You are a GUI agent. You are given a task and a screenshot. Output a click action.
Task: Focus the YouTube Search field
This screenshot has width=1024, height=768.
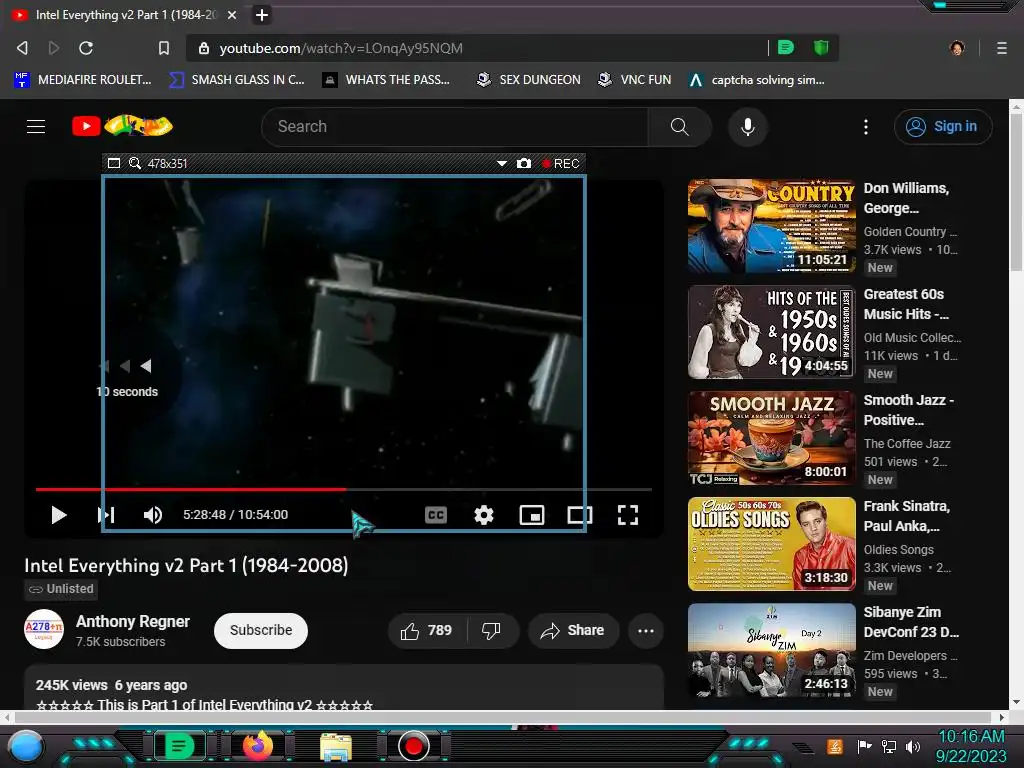click(455, 127)
